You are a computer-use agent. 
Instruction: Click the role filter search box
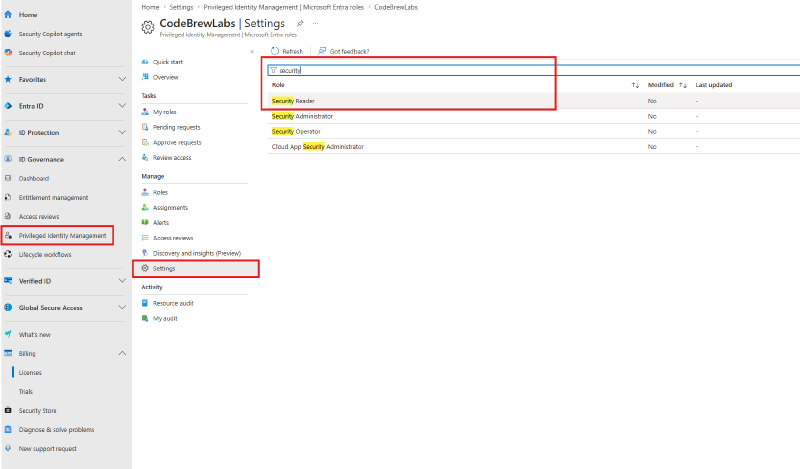point(534,70)
